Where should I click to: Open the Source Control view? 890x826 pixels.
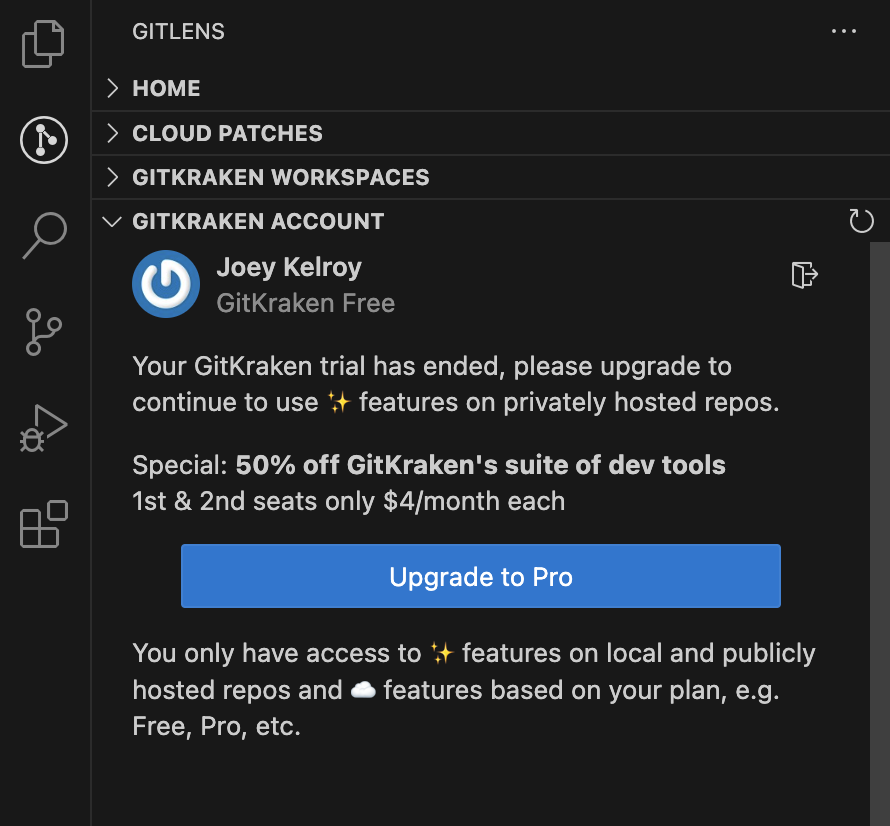point(43,332)
